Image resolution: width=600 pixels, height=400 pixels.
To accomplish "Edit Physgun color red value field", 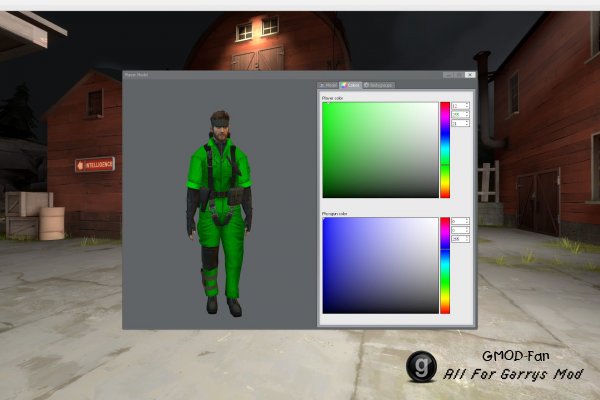I will (x=460, y=221).
